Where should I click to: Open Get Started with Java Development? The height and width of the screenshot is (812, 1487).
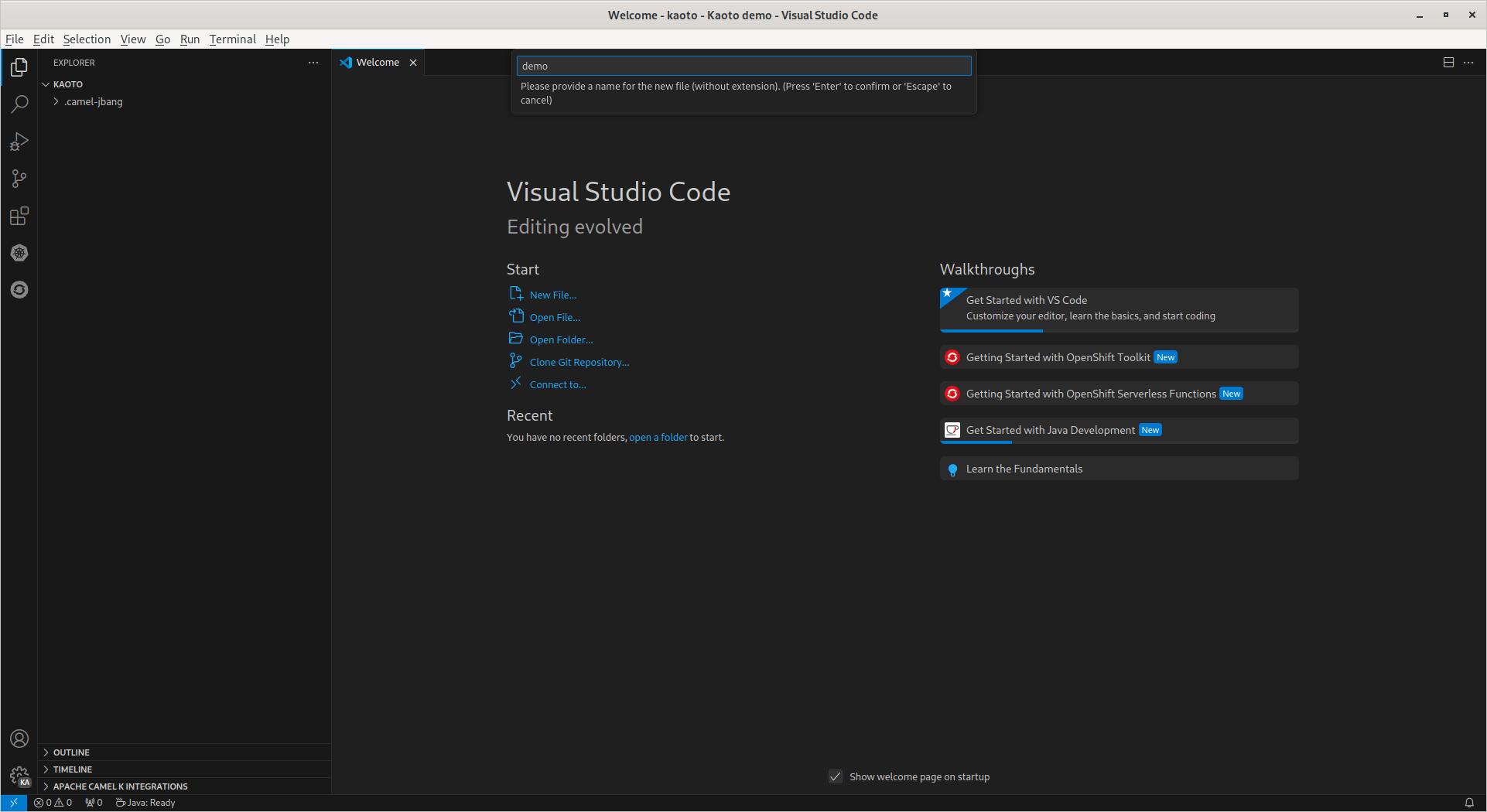coord(1119,431)
